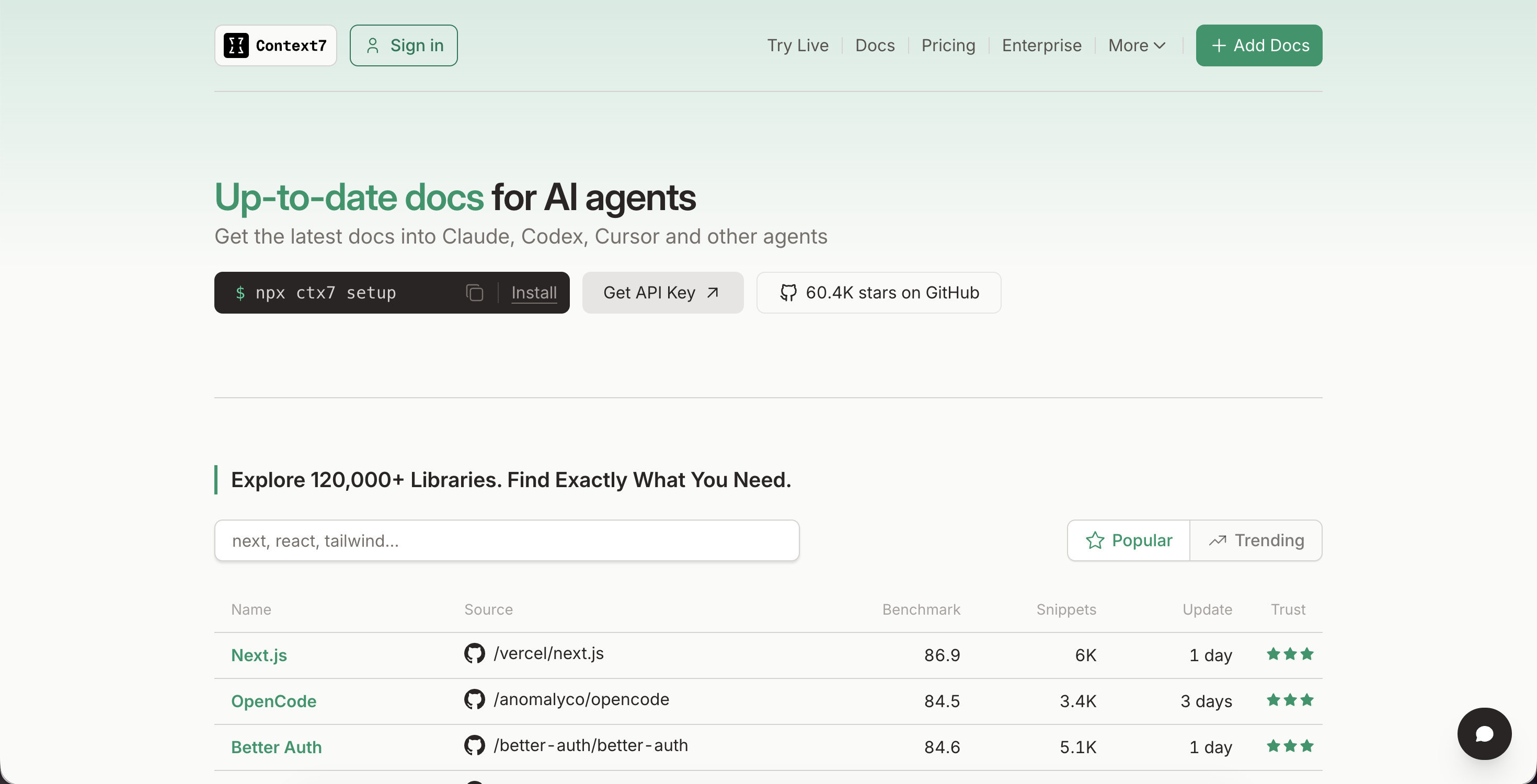Screen dimensions: 1537x784
Task: Click the Sign in button
Action: (404, 45)
